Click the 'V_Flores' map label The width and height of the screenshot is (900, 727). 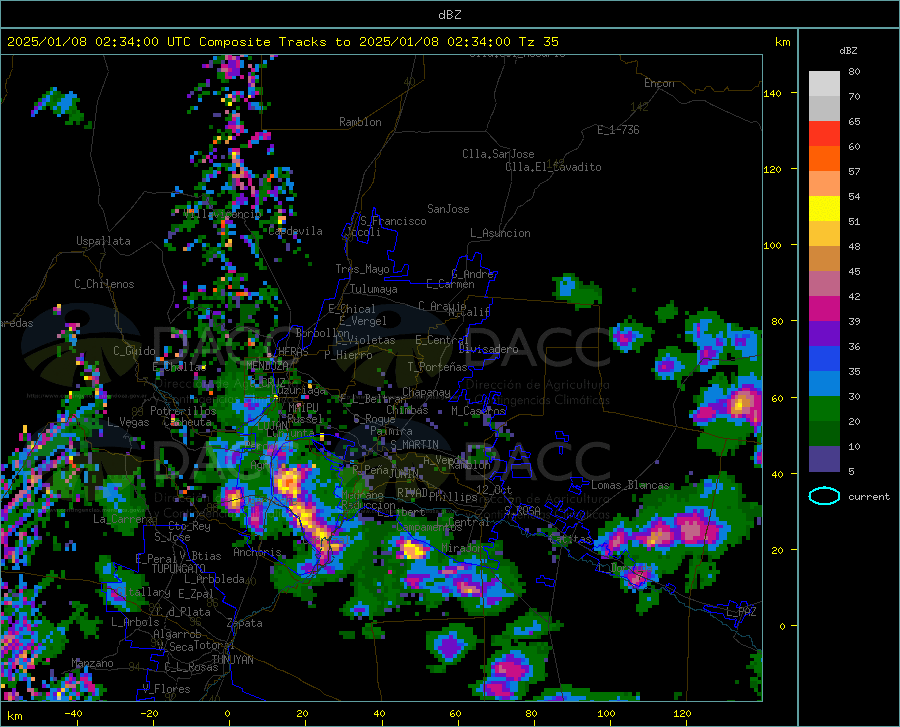point(166,689)
